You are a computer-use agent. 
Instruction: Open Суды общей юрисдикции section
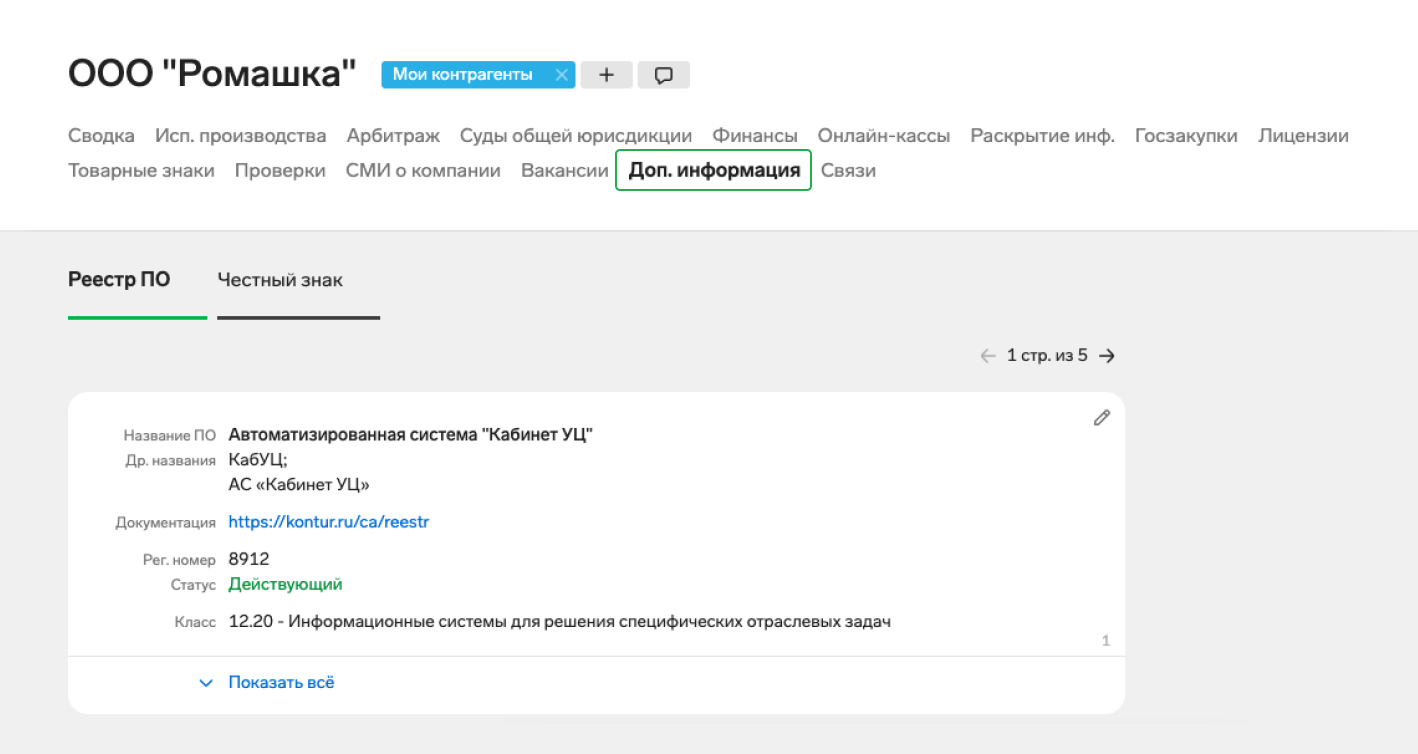click(576, 136)
